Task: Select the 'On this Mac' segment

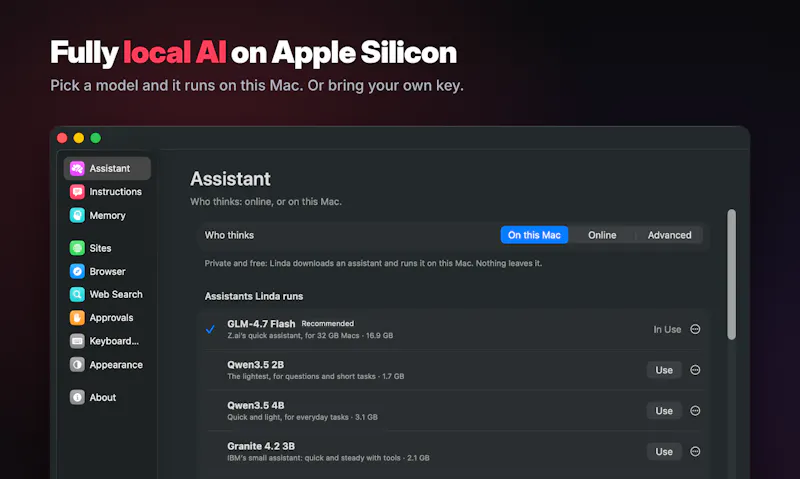Action: (534, 235)
